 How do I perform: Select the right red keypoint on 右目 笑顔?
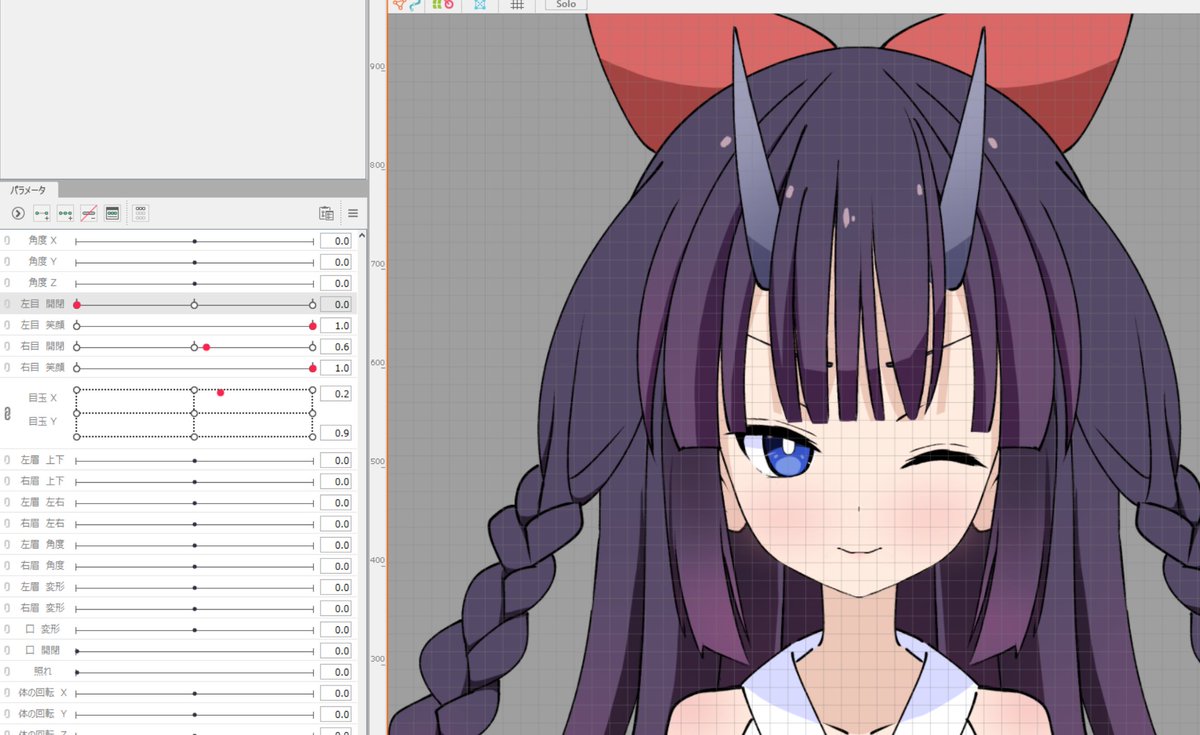pyautogui.click(x=313, y=368)
